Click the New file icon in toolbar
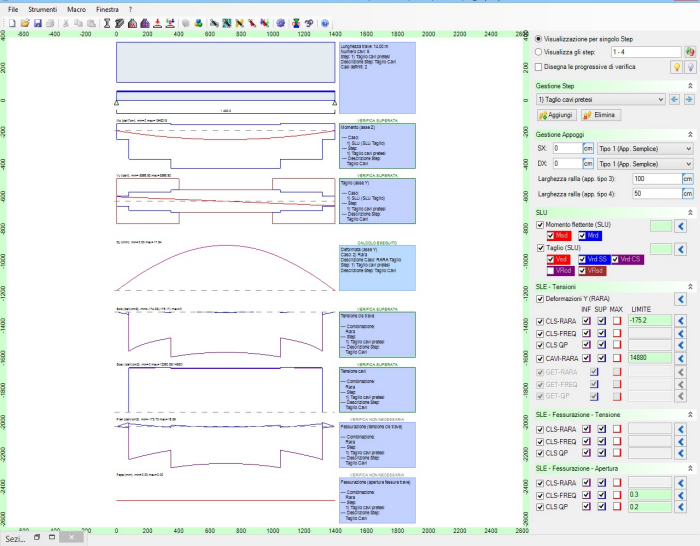This screenshot has height=546, width=700. [11, 22]
